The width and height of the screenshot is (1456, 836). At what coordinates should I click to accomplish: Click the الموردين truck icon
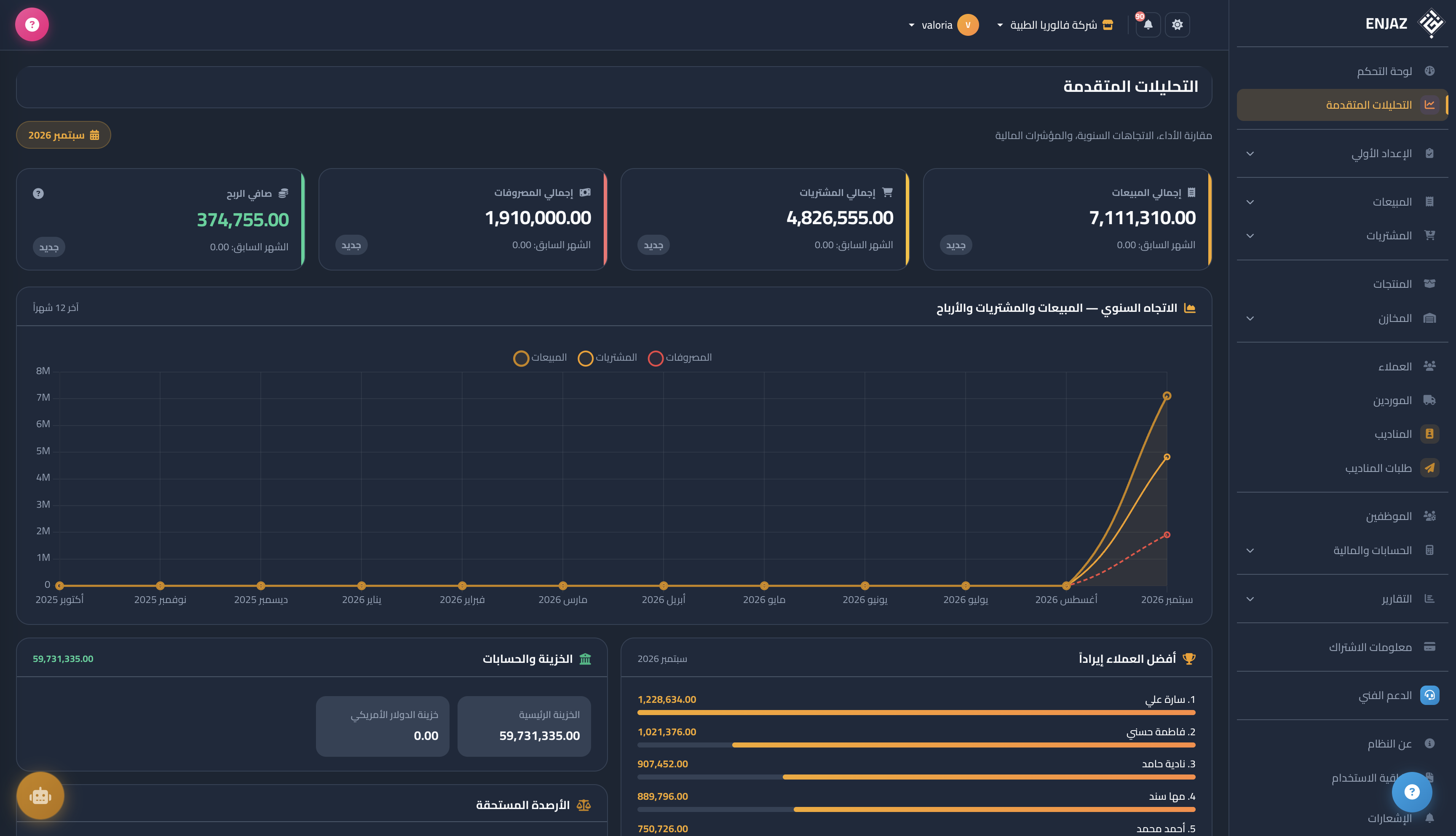tap(1429, 400)
